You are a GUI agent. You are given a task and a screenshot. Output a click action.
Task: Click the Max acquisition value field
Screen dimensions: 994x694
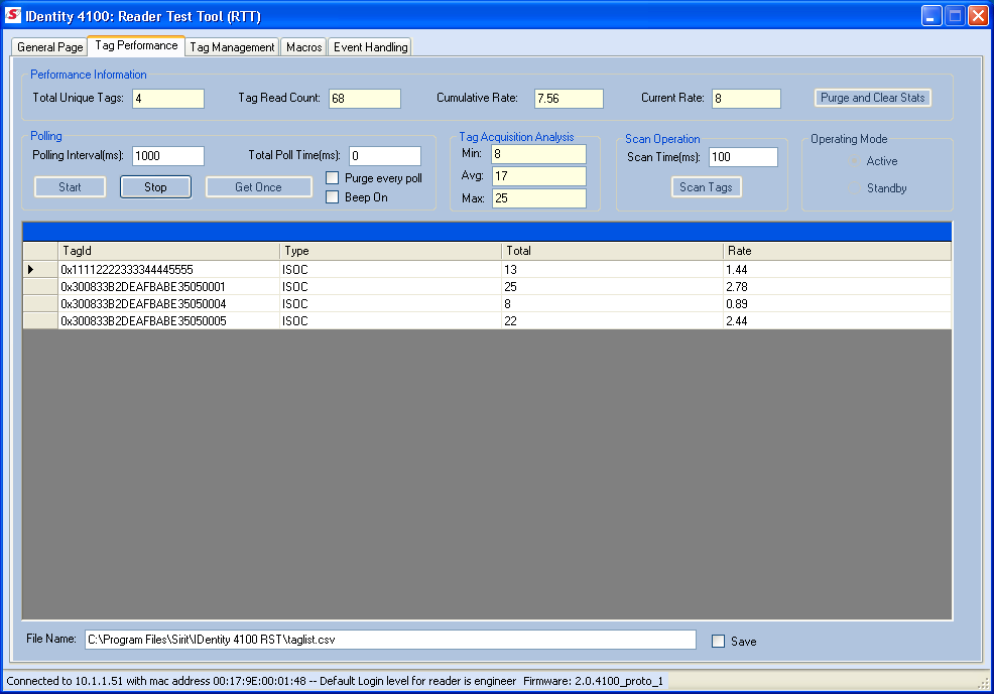(539, 198)
